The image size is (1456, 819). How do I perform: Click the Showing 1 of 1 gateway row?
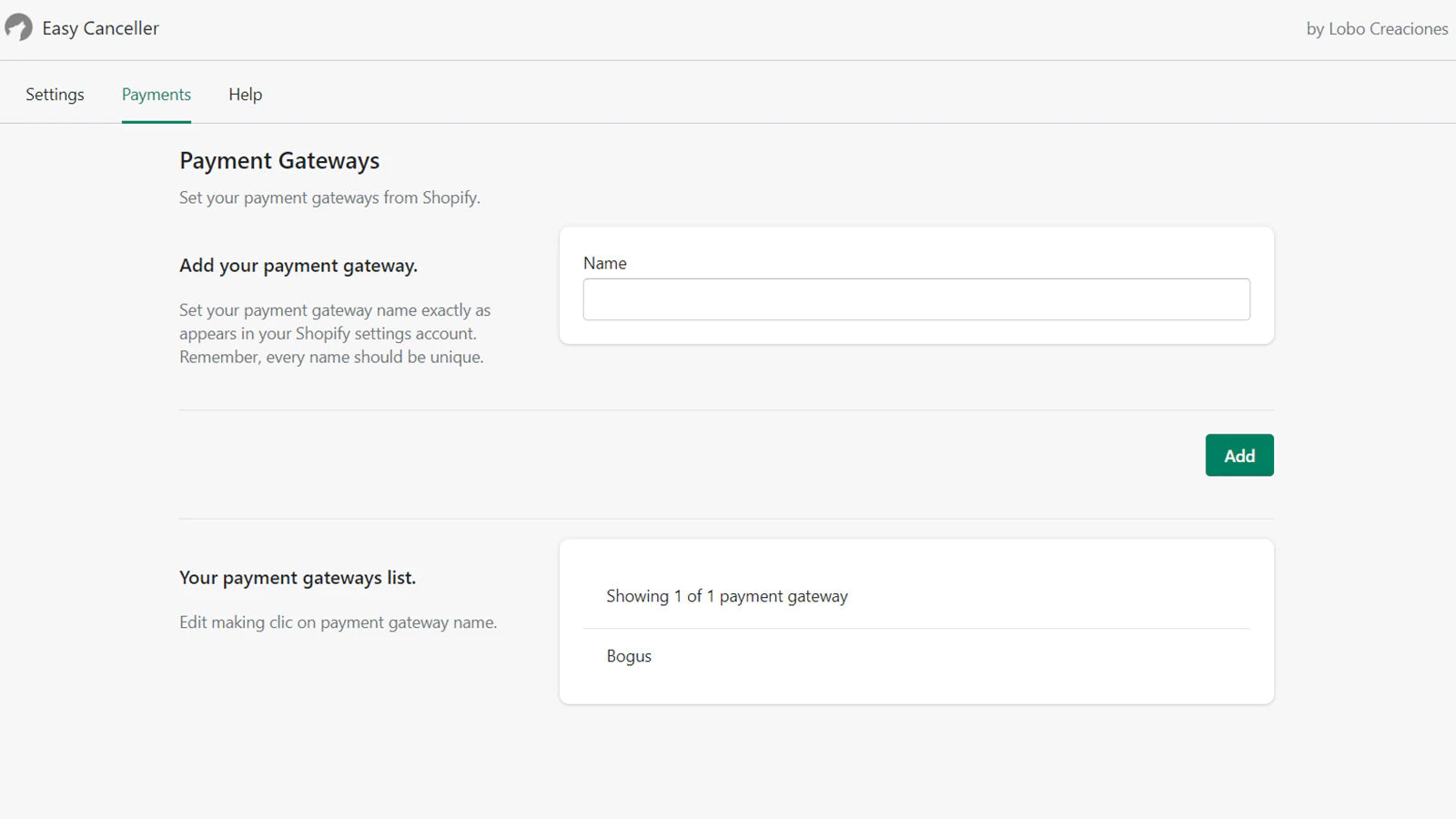tap(726, 596)
